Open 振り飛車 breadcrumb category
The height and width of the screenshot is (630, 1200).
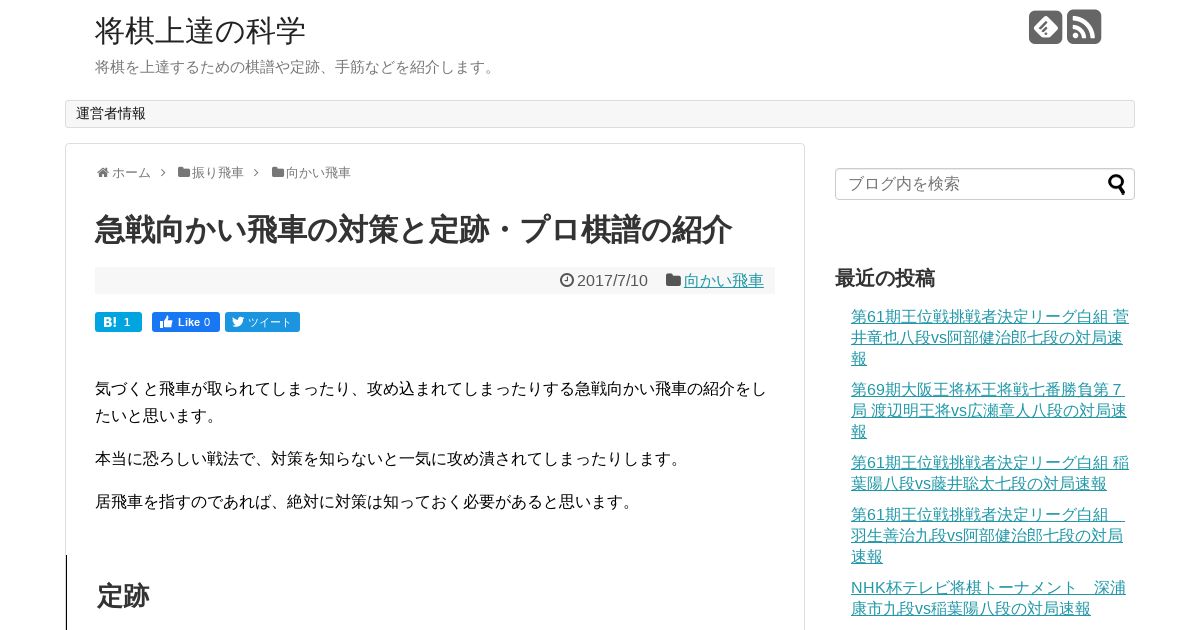(x=218, y=173)
